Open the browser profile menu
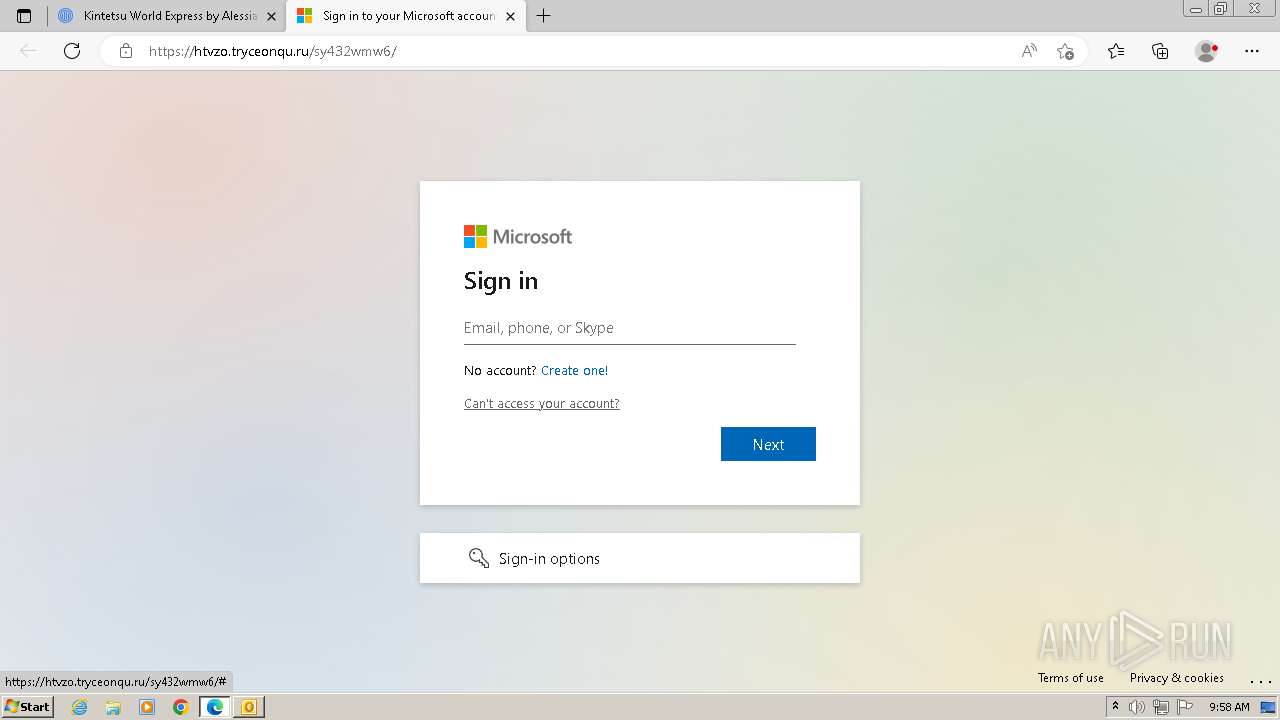Screen dimensions: 1280x720 (1206, 51)
